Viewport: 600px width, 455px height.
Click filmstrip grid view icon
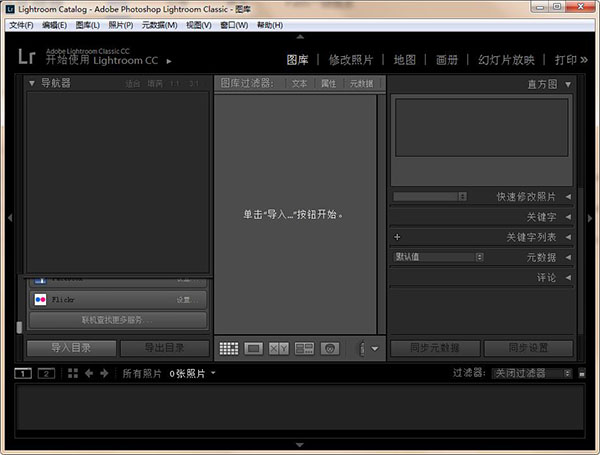coord(72,373)
